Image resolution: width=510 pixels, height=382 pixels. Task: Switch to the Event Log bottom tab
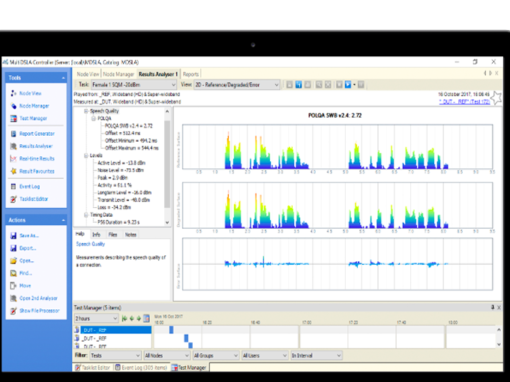coord(141,368)
